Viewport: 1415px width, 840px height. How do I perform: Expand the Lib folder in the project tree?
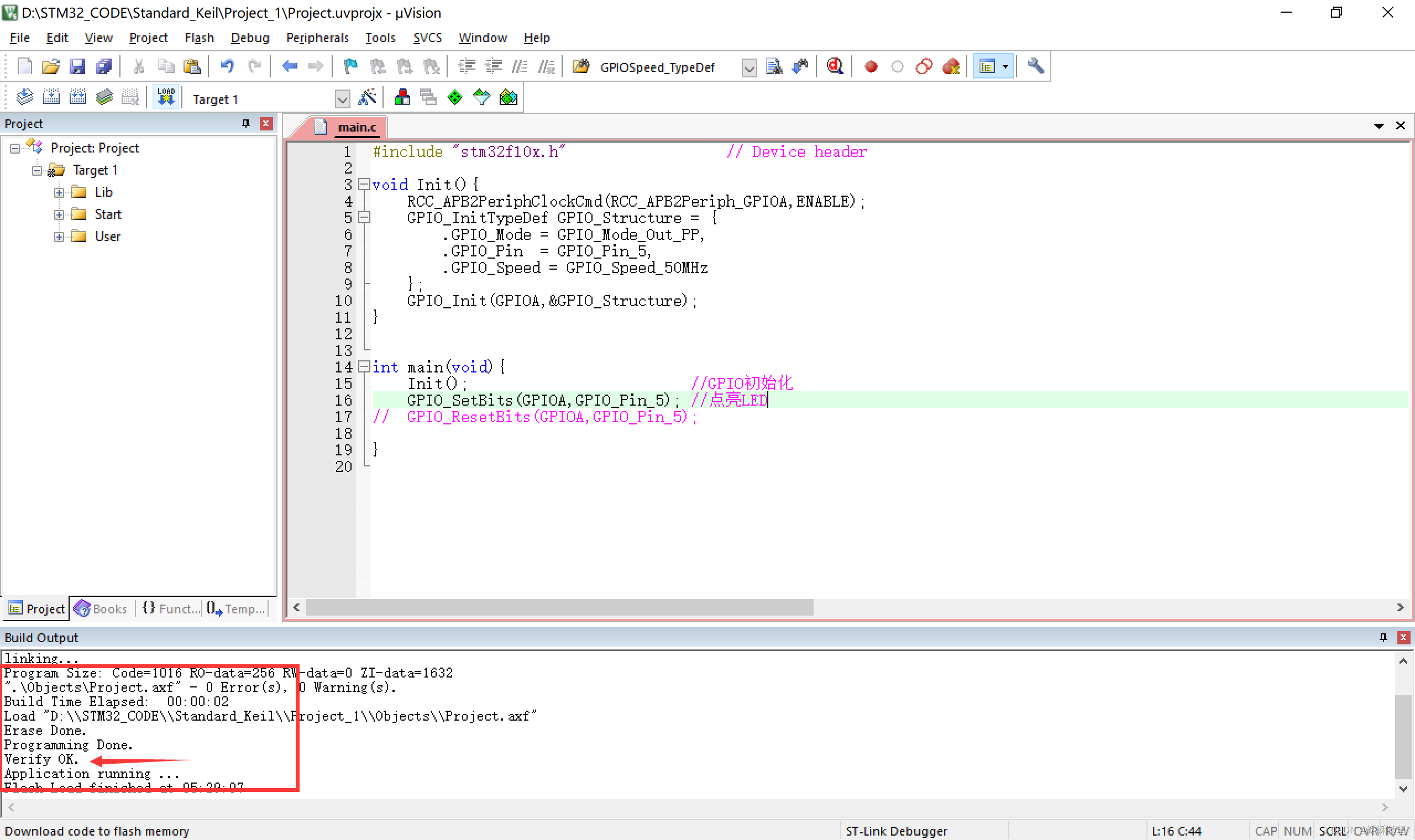click(59, 192)
